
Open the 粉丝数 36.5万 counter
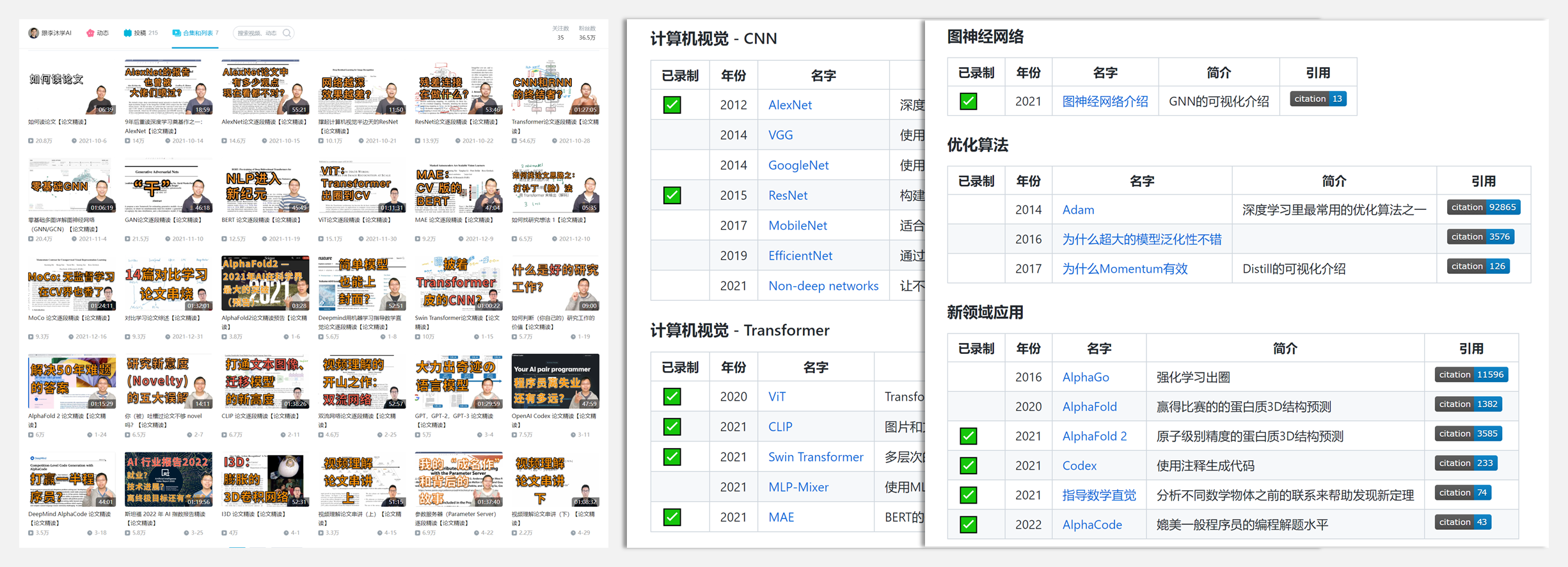(587, 33)
